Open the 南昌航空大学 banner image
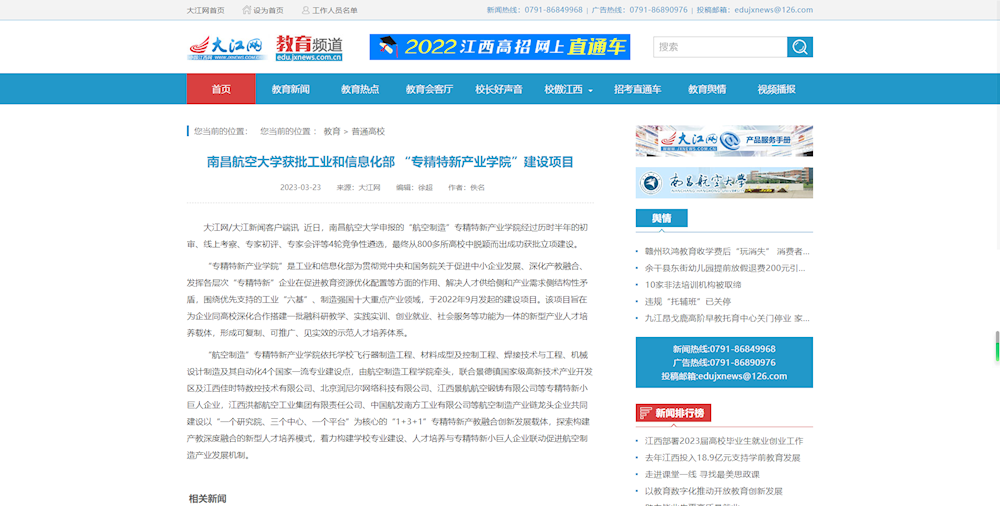 click(724, 183)
